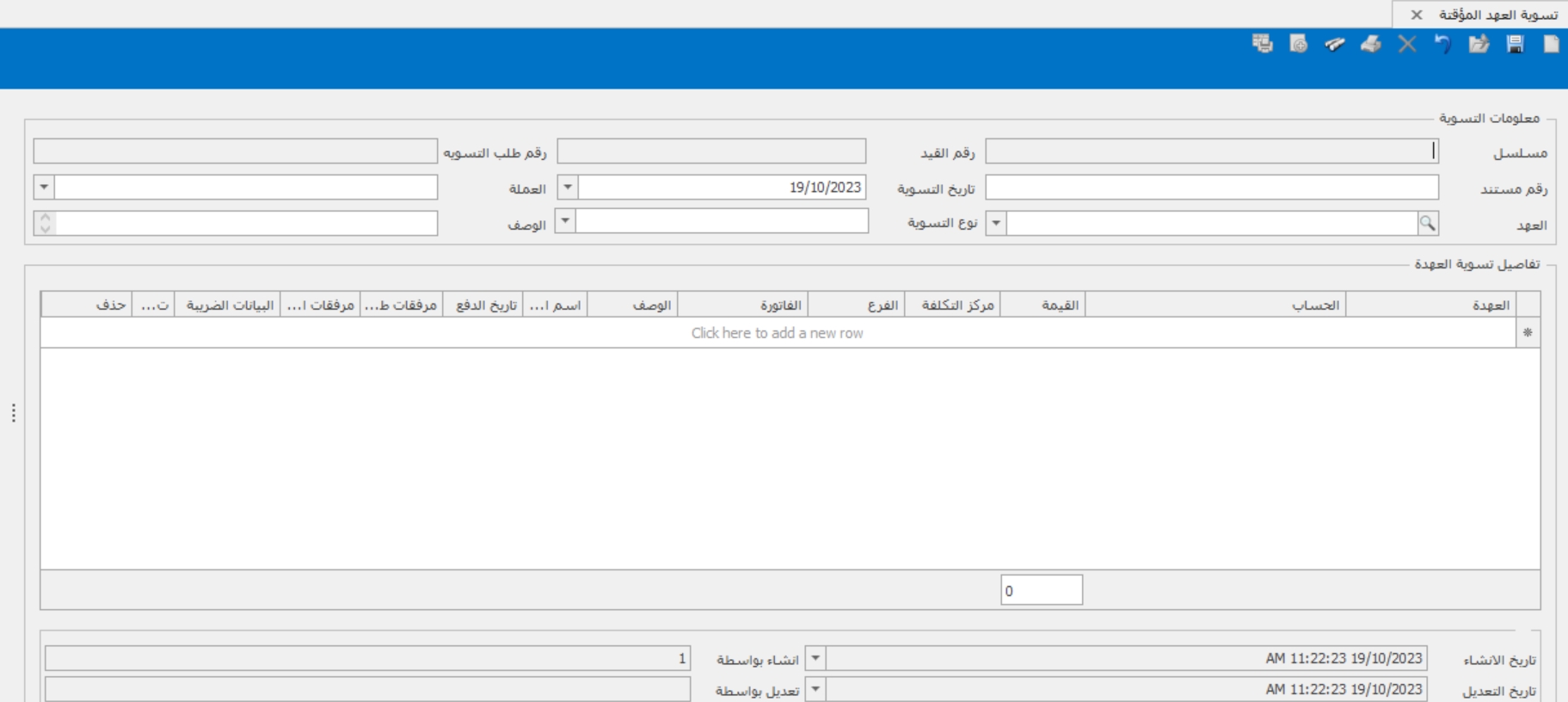The width and height of the screenshot is (1568, 702).
Task: Expand the العملة currency dropdown
Action: coord(44,188)
